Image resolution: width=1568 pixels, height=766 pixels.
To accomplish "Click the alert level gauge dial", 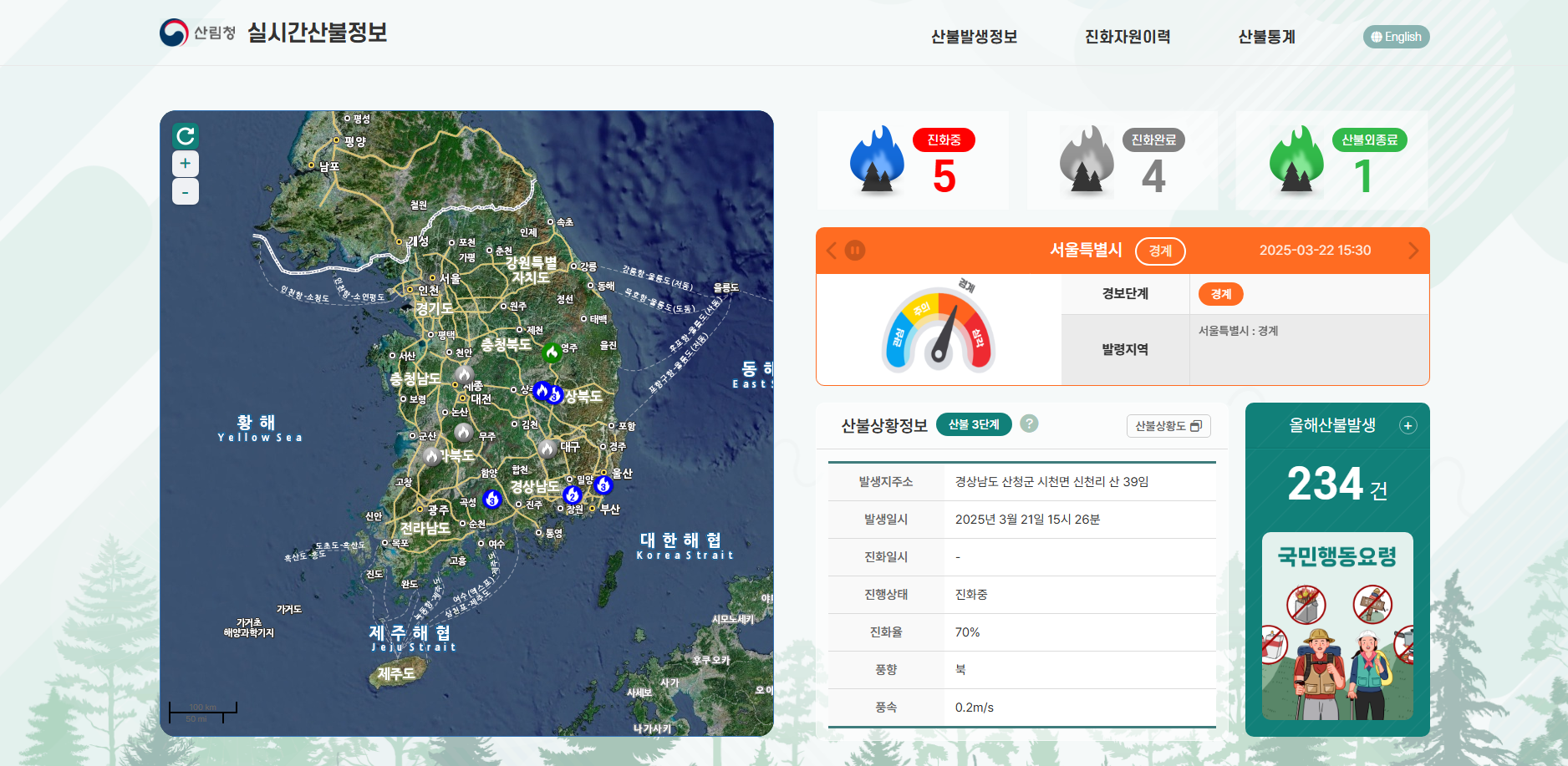I will pyautogui.click(x=939, y=327).
